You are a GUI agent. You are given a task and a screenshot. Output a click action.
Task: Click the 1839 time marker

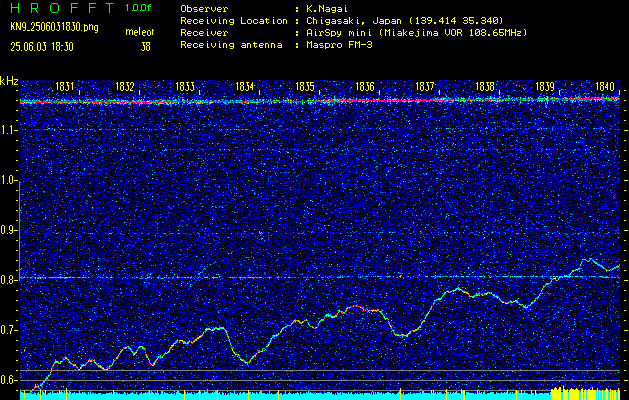click(545, 86)
